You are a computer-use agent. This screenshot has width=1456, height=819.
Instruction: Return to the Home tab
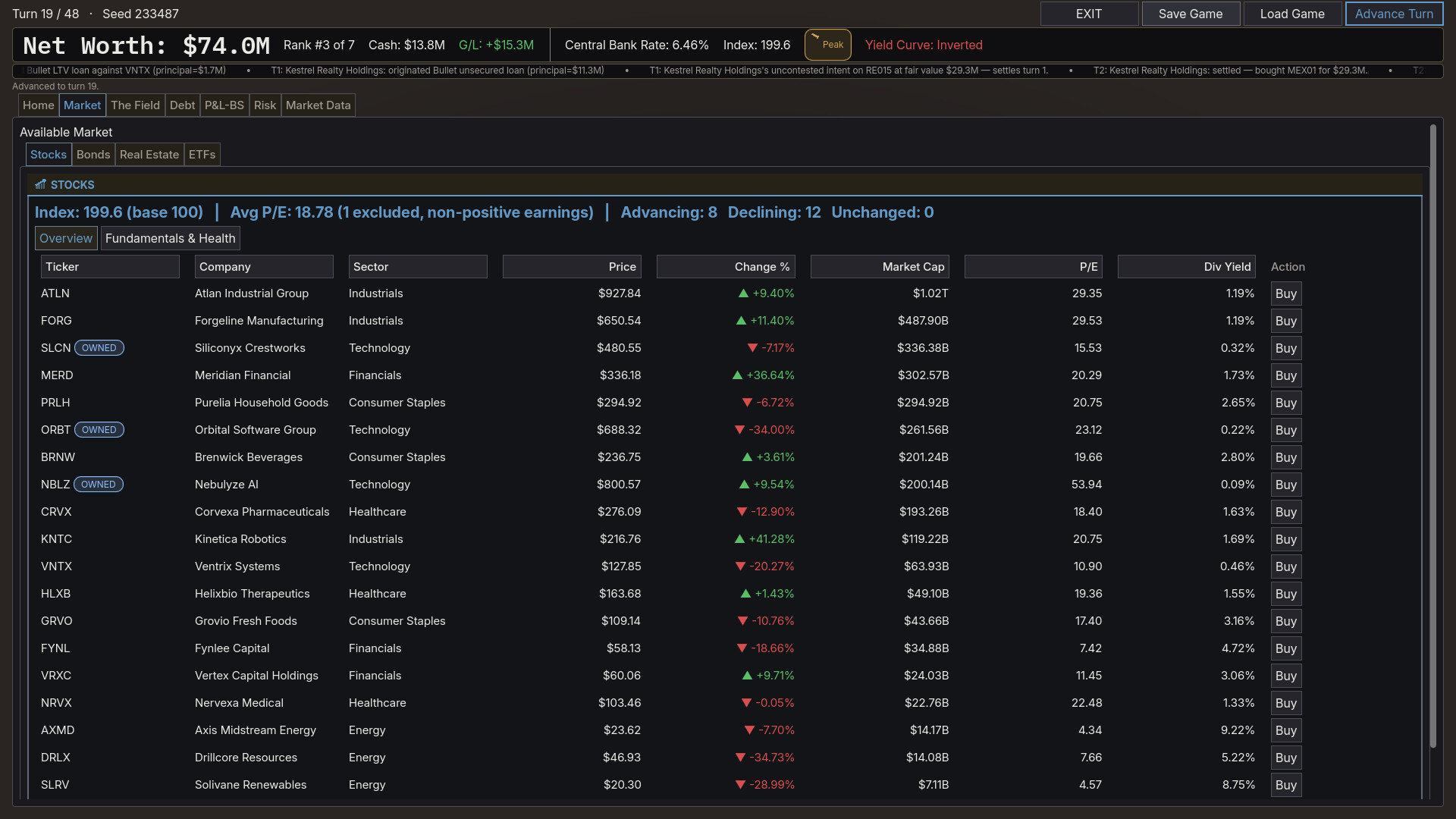click(38, 105)
